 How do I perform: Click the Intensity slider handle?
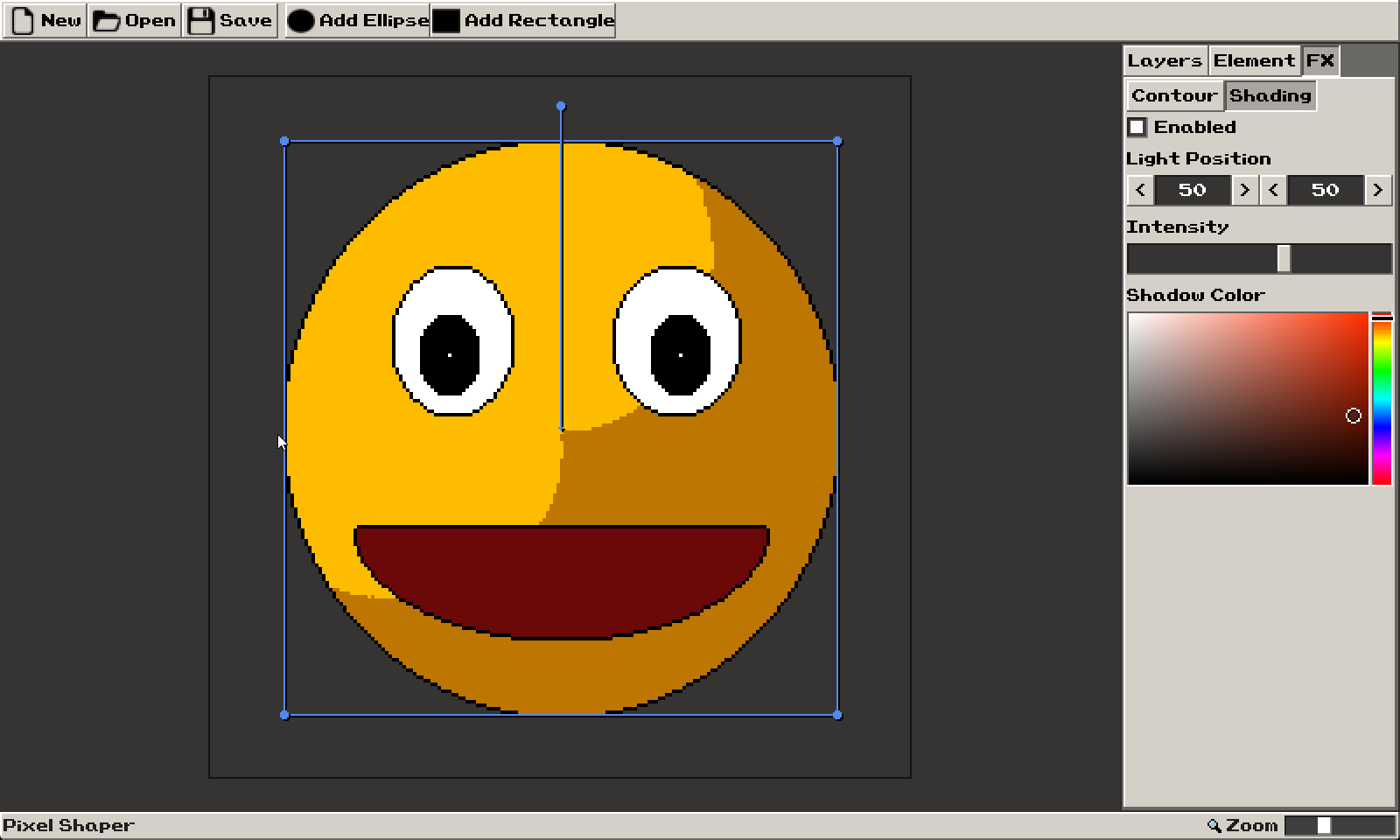click(x=1284, y=259)
